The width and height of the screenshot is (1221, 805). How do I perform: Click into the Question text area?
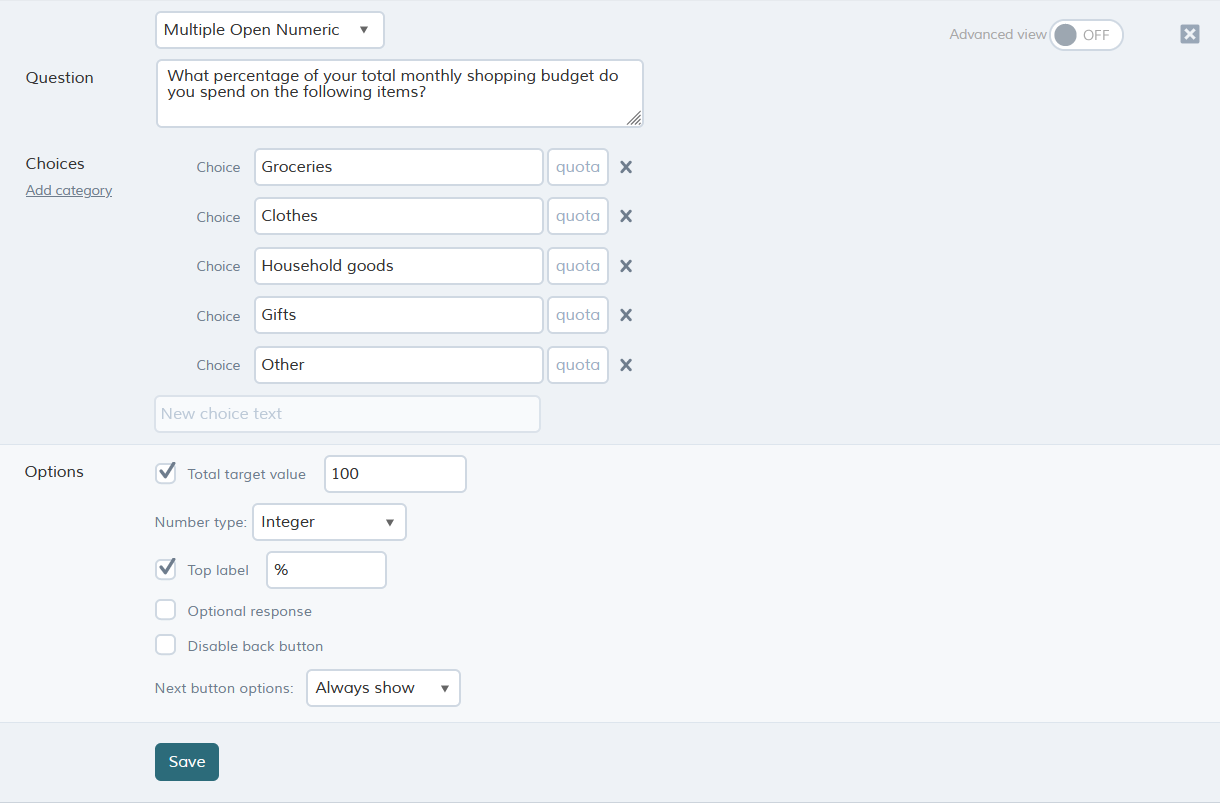point(399,93)
